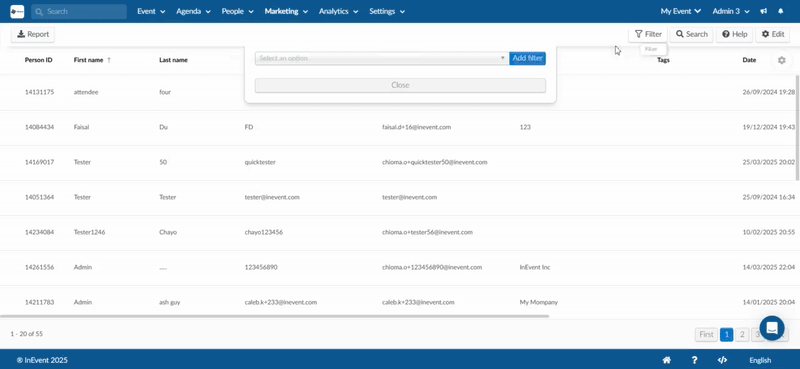
Task: Select person ID 14131175
Action: [x=39, y=92]
